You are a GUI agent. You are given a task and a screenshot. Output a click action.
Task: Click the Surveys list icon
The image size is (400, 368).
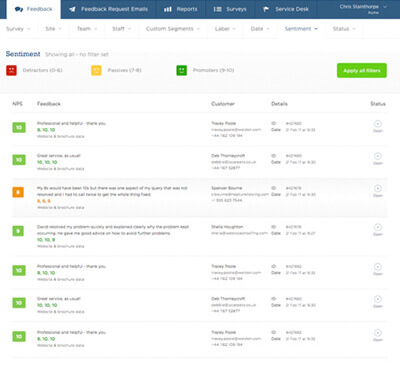click(217, 9)
